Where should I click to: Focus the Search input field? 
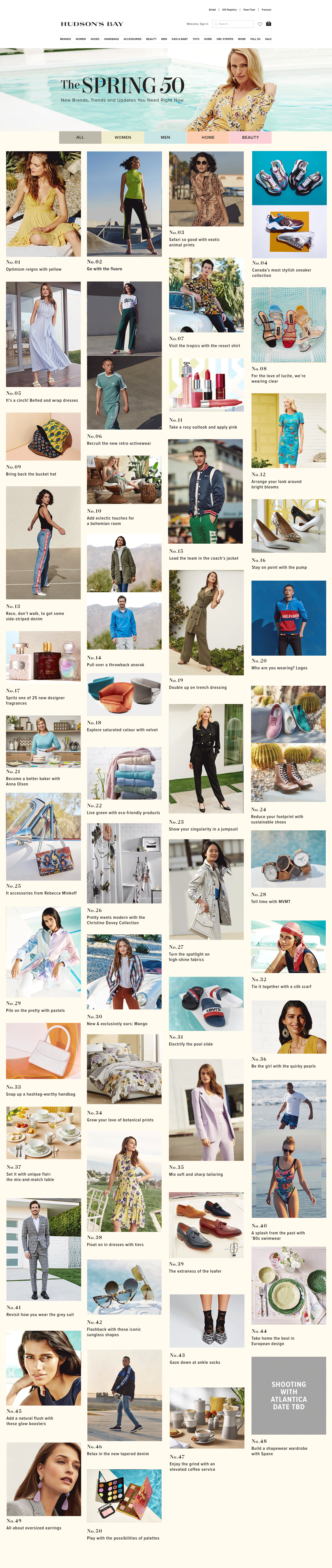pyautogui.click(x=233, y=24)
